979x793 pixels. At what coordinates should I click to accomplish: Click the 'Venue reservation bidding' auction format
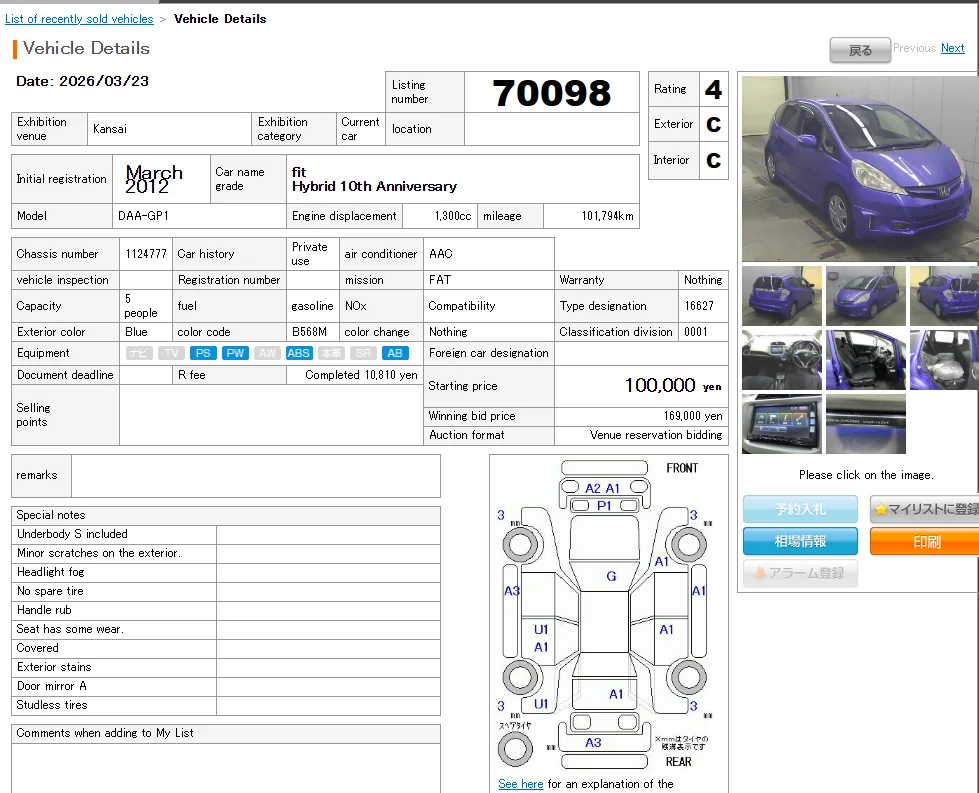click(x=656, y=435)
